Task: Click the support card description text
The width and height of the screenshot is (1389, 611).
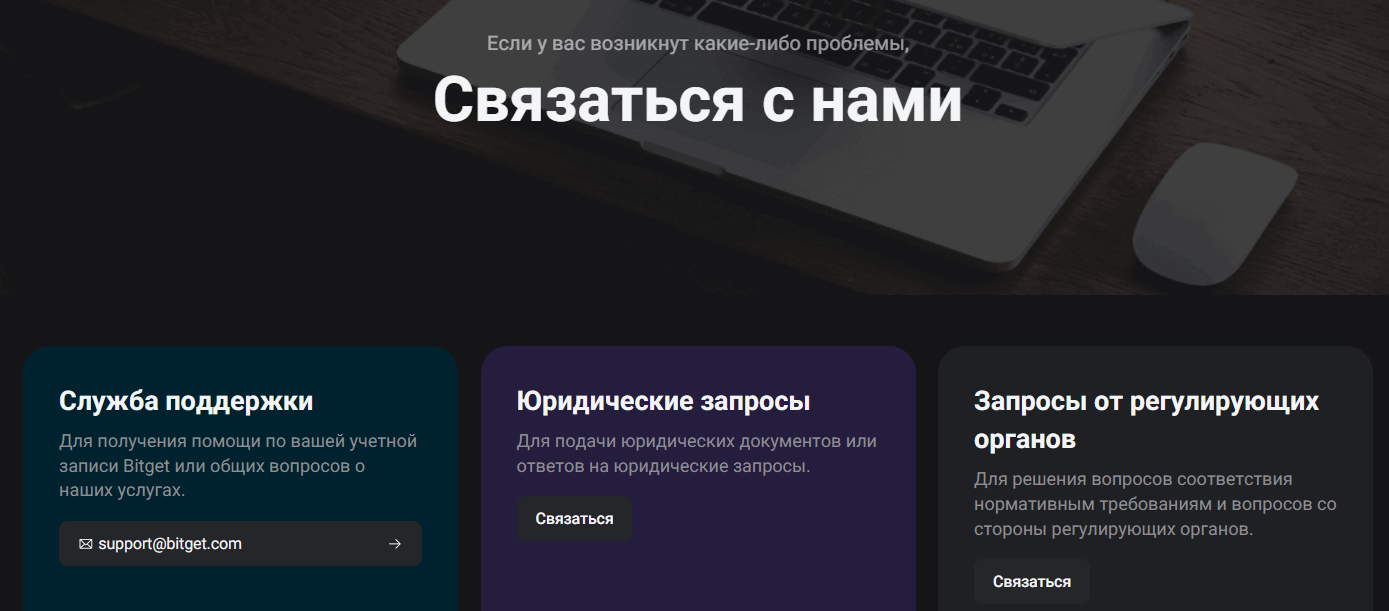Action: coord(240,464)
